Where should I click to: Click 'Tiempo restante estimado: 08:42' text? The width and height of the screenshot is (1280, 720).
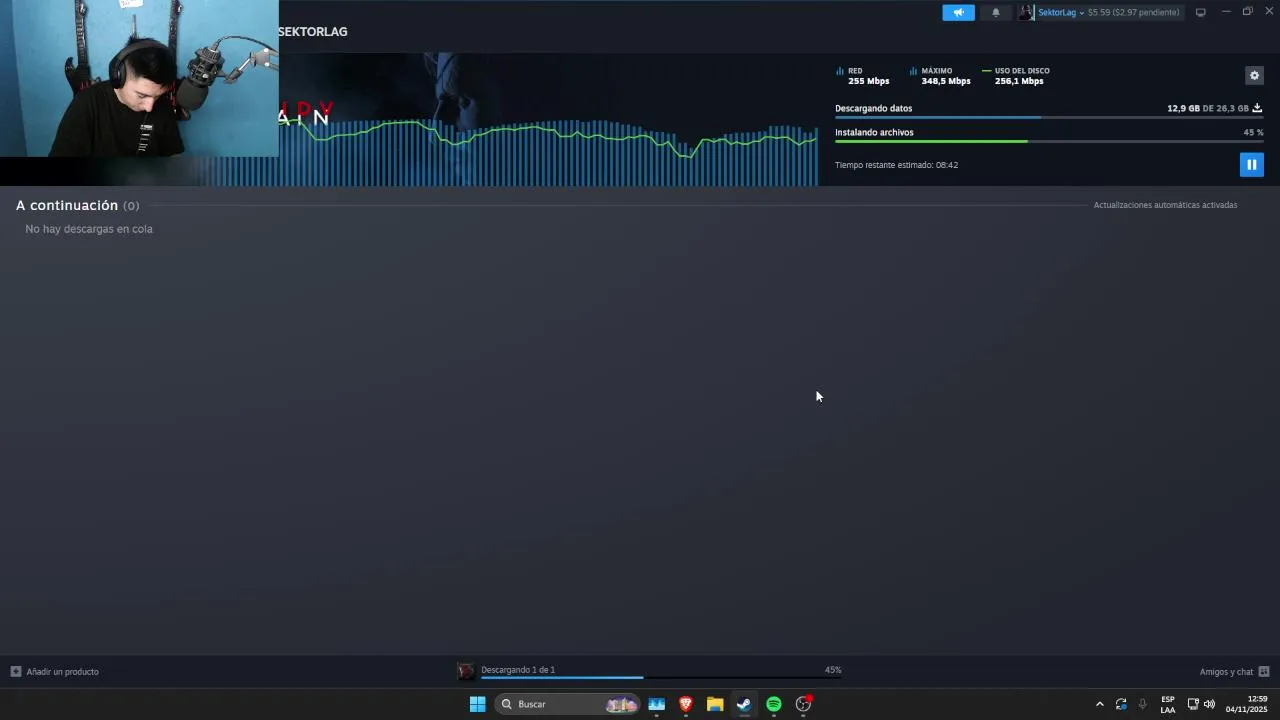896,165
